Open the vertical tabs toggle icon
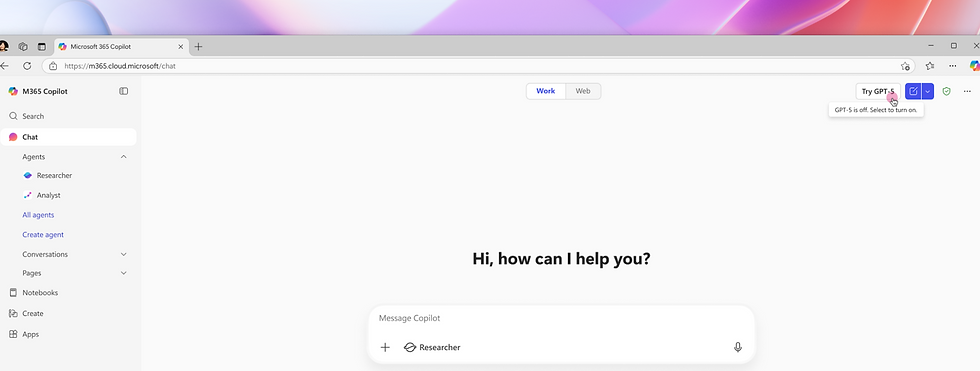980x371 pixels. coord(42,47)
